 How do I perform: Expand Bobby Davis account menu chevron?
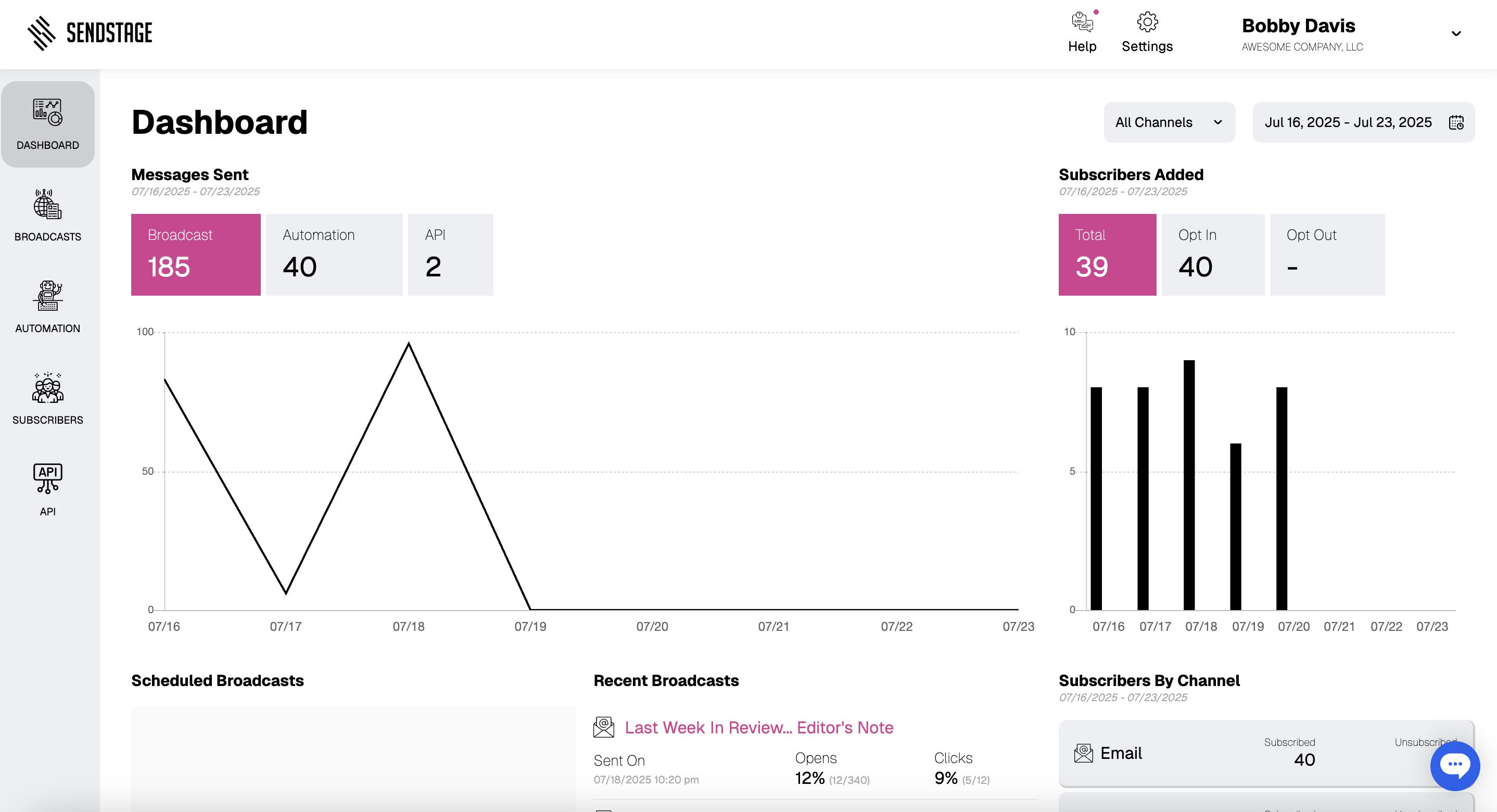pyautogui.click(x=1456, y=34)
